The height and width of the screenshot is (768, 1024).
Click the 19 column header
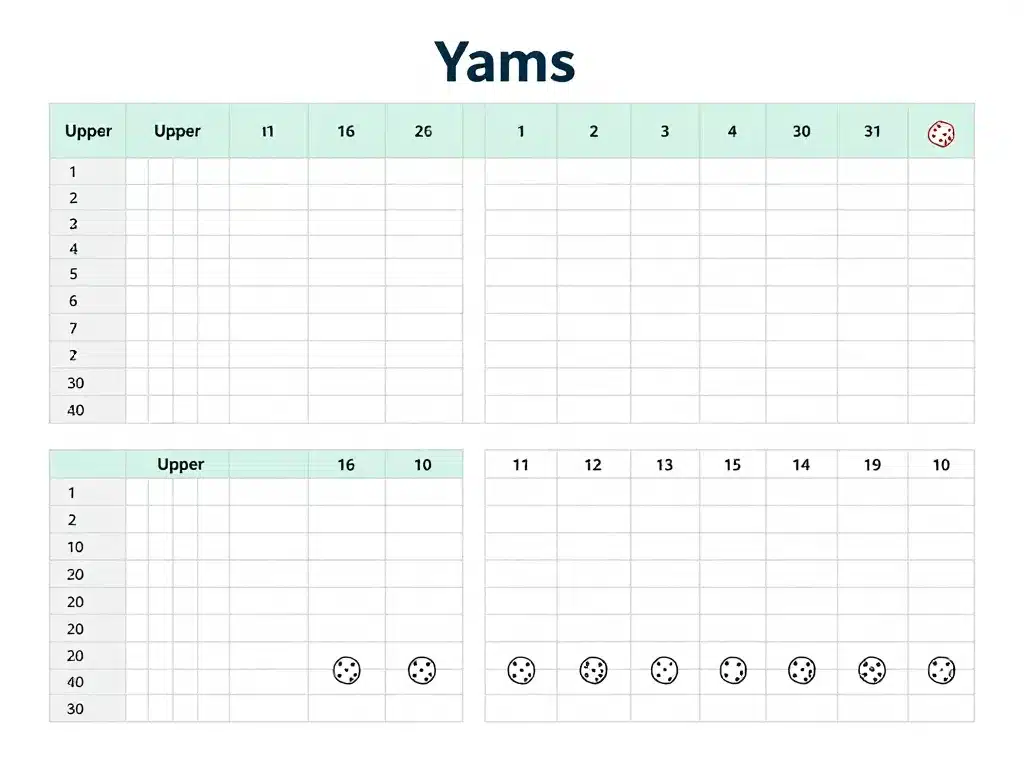tap(872, 465)
